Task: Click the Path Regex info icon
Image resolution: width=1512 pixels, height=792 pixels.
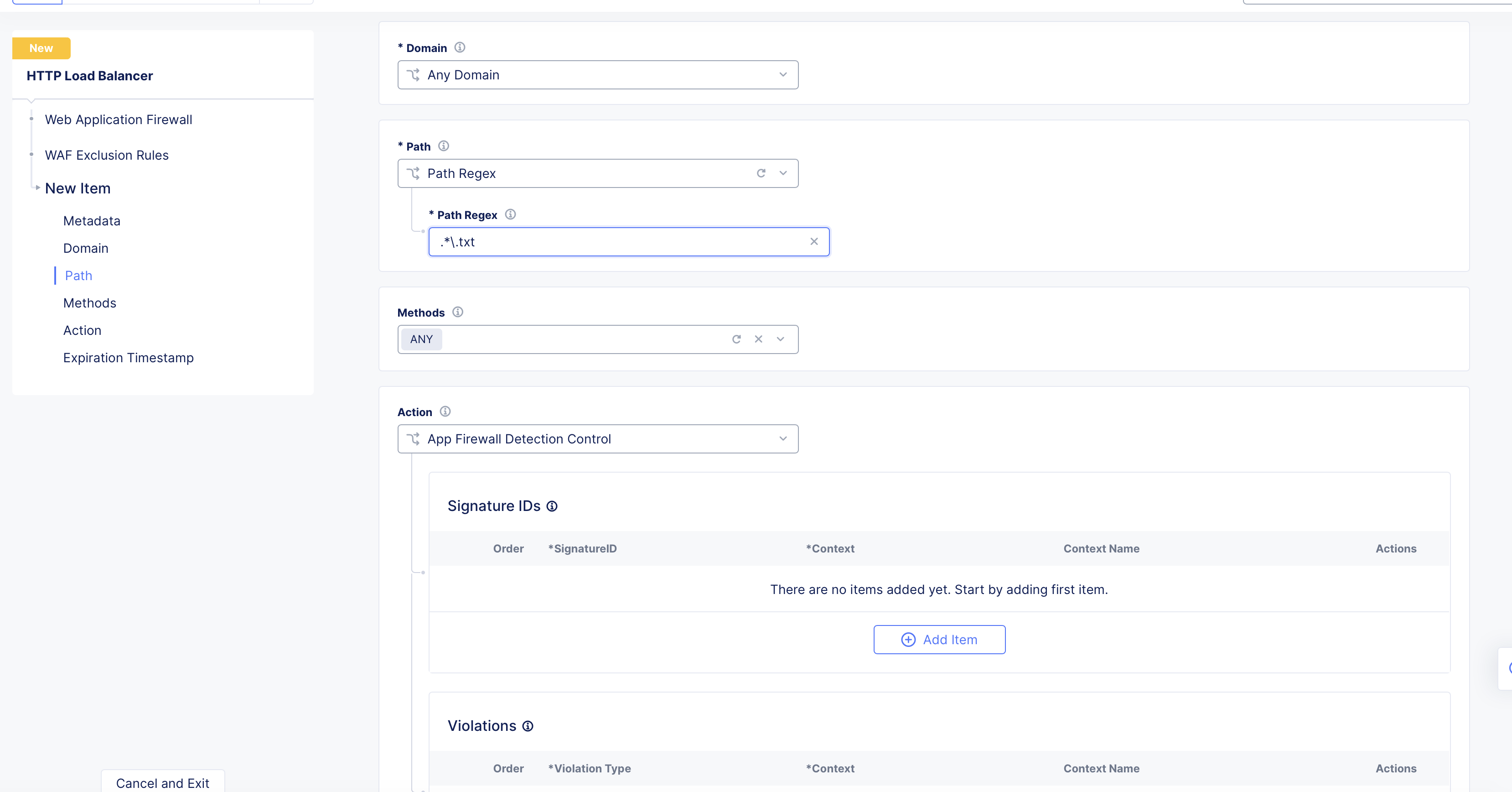Action: pos(510,214)
